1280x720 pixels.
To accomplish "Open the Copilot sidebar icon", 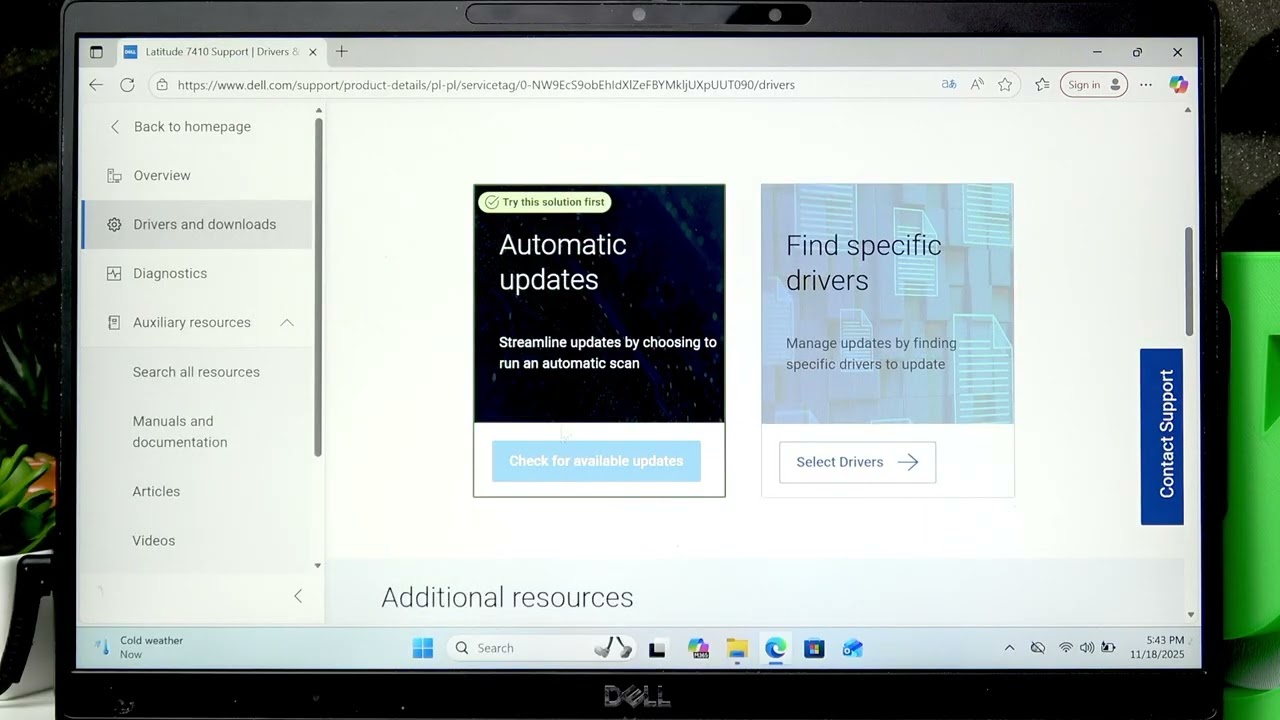I will pyautogui.click(x=1179, y=85).
